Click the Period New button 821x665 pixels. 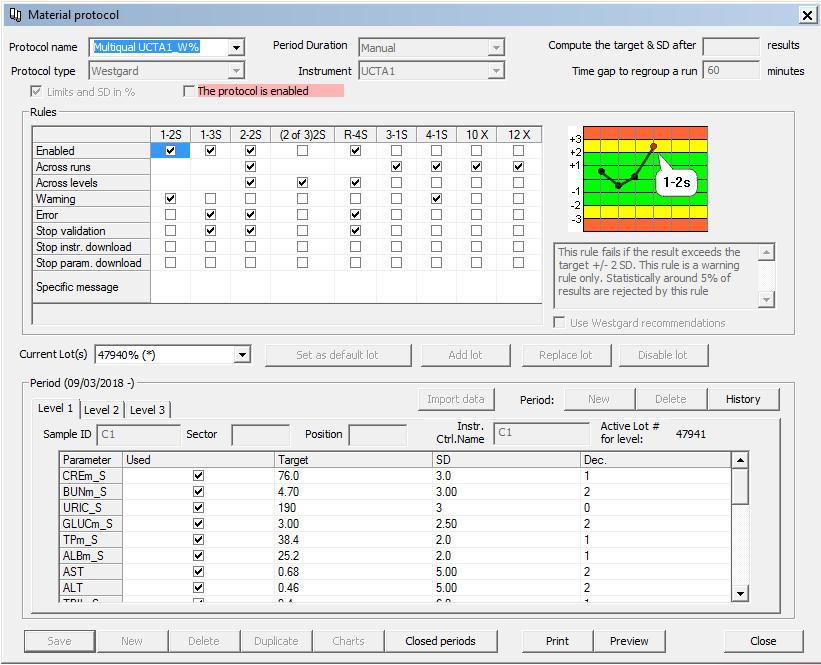(x=598, y=400)
